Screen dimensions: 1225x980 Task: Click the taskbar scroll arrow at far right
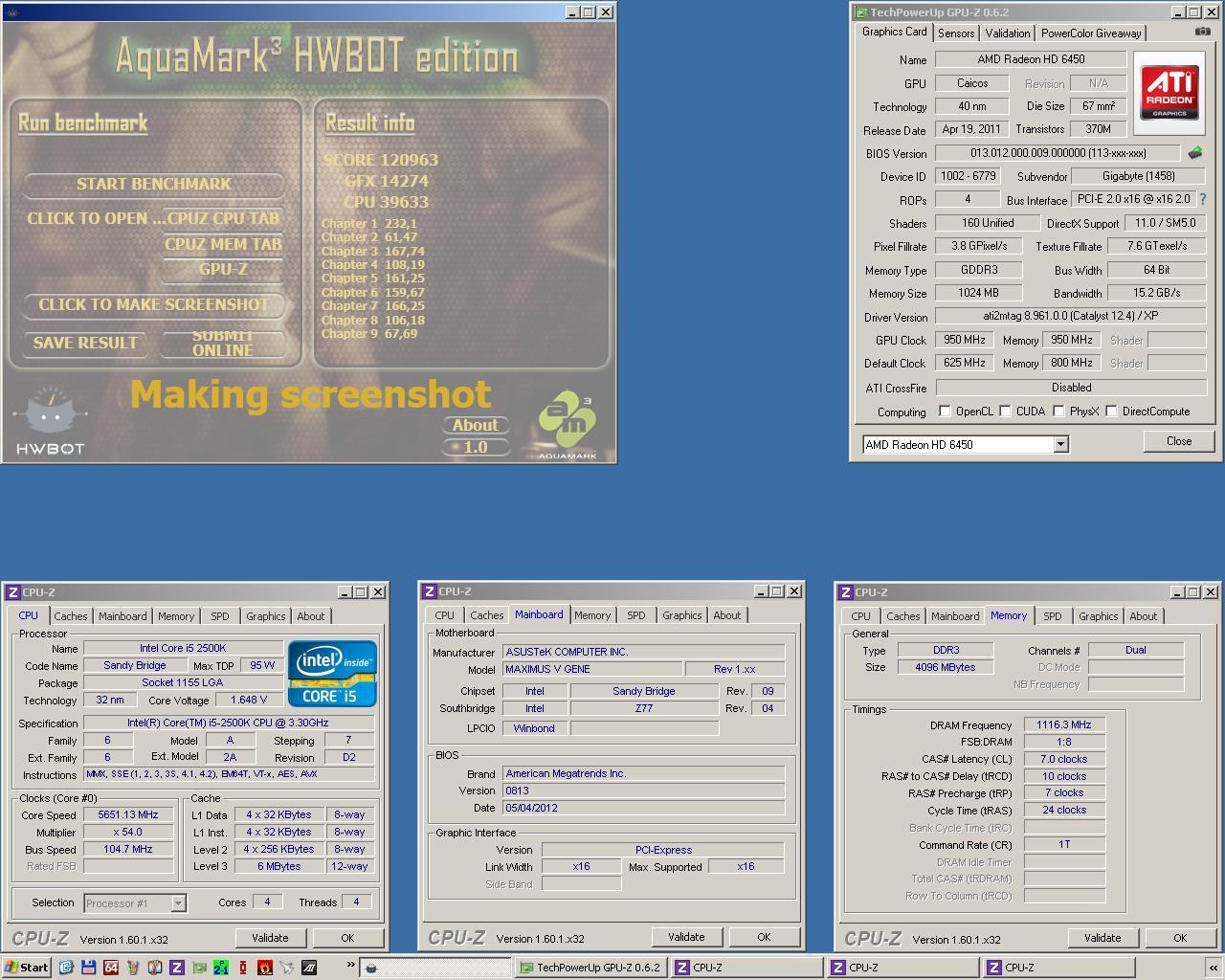click(1214, 968)
